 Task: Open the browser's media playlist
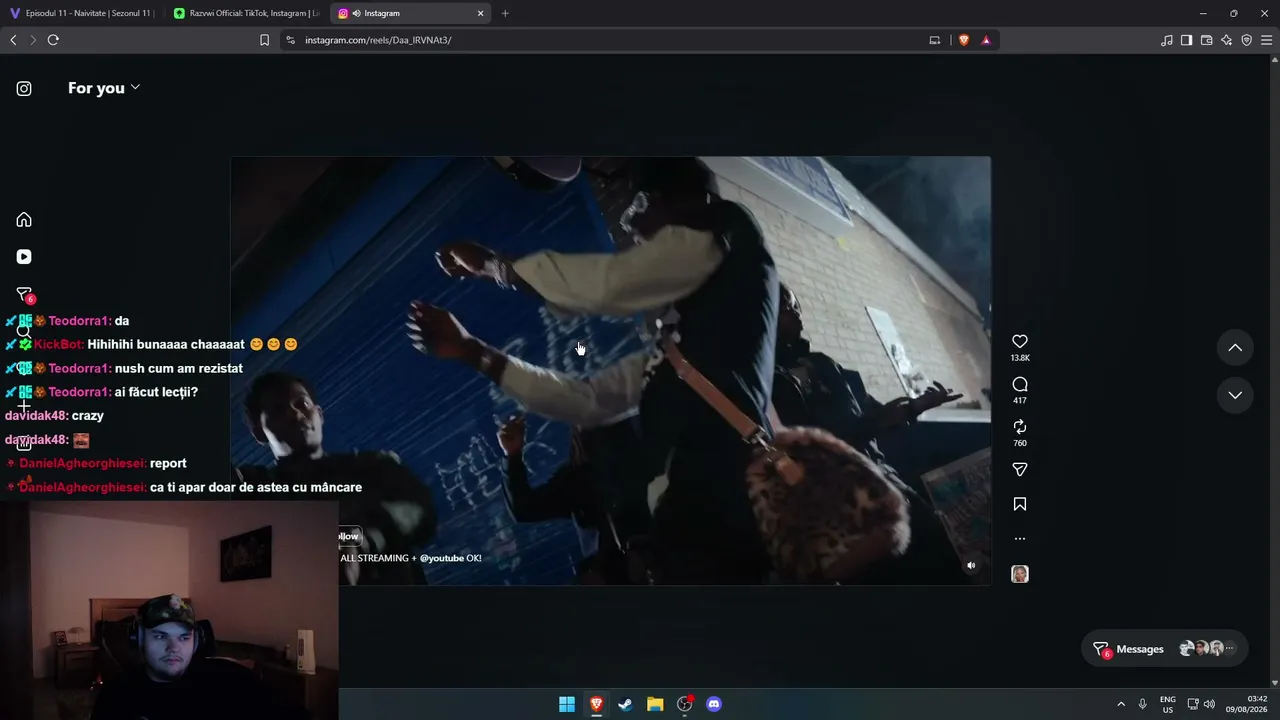pos(1167,40)
